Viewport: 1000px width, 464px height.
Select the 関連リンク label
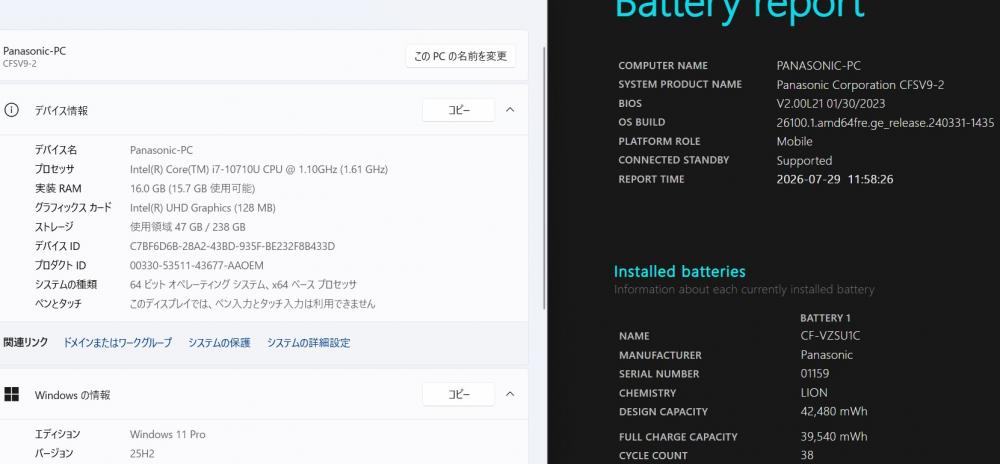tap(26, 343)
